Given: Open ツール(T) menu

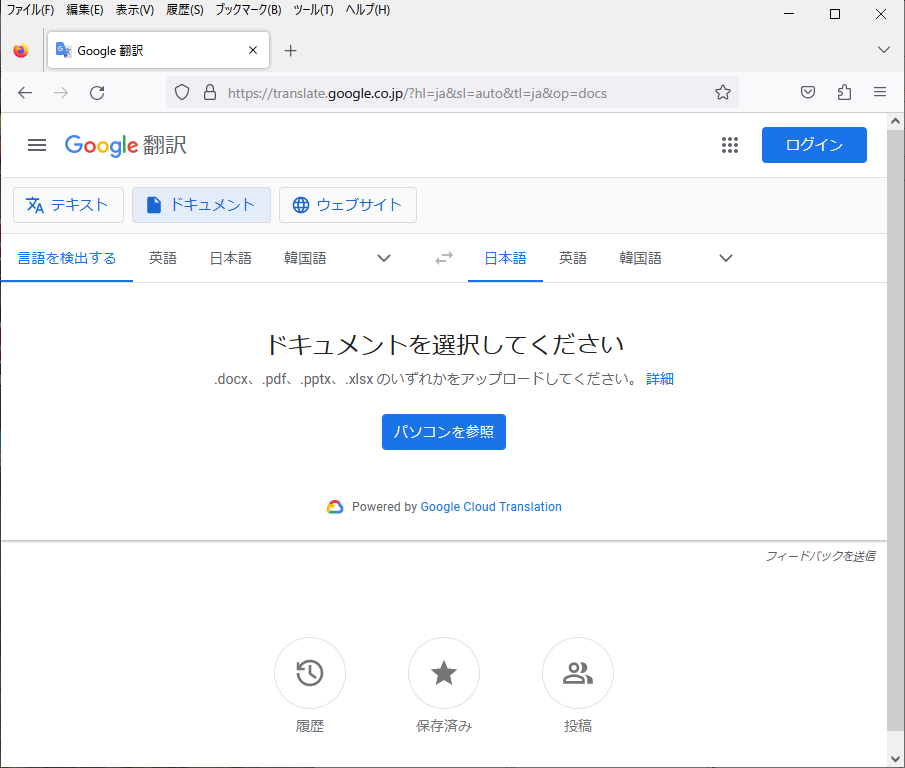Looking at the screenshot, I should (313, 10).
